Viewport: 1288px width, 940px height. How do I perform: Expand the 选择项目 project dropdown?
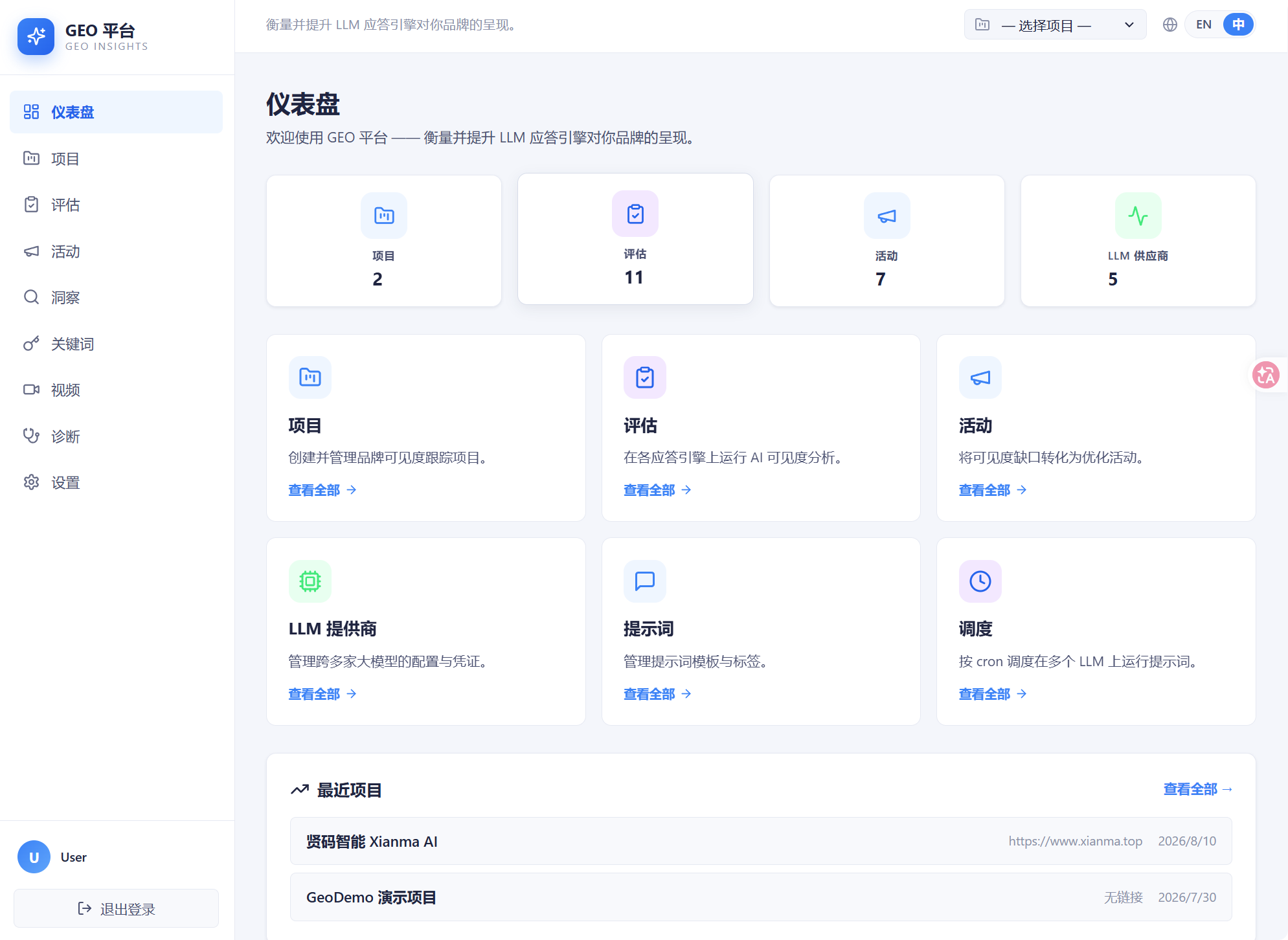1055,25
